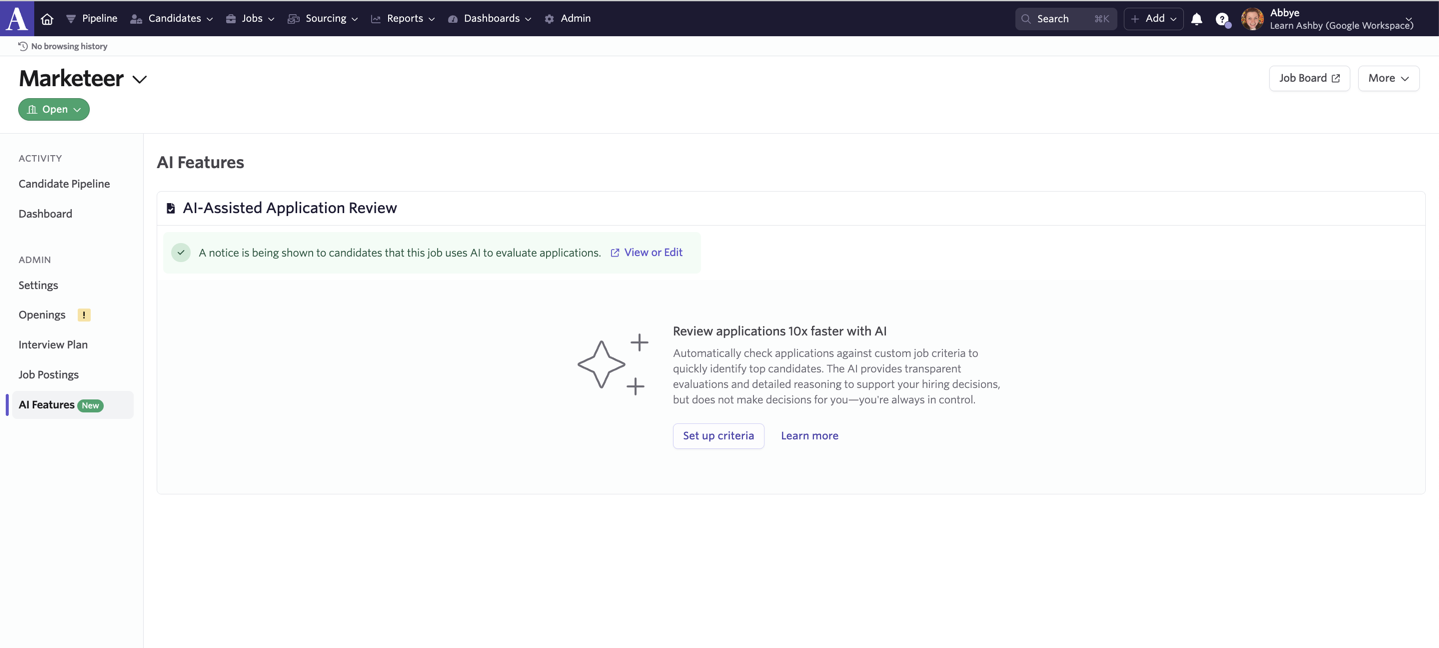Image resolution: width=1439 pixels, height=648 pixels.
Task: Open the Candidates menu
Action: (172, 19)
